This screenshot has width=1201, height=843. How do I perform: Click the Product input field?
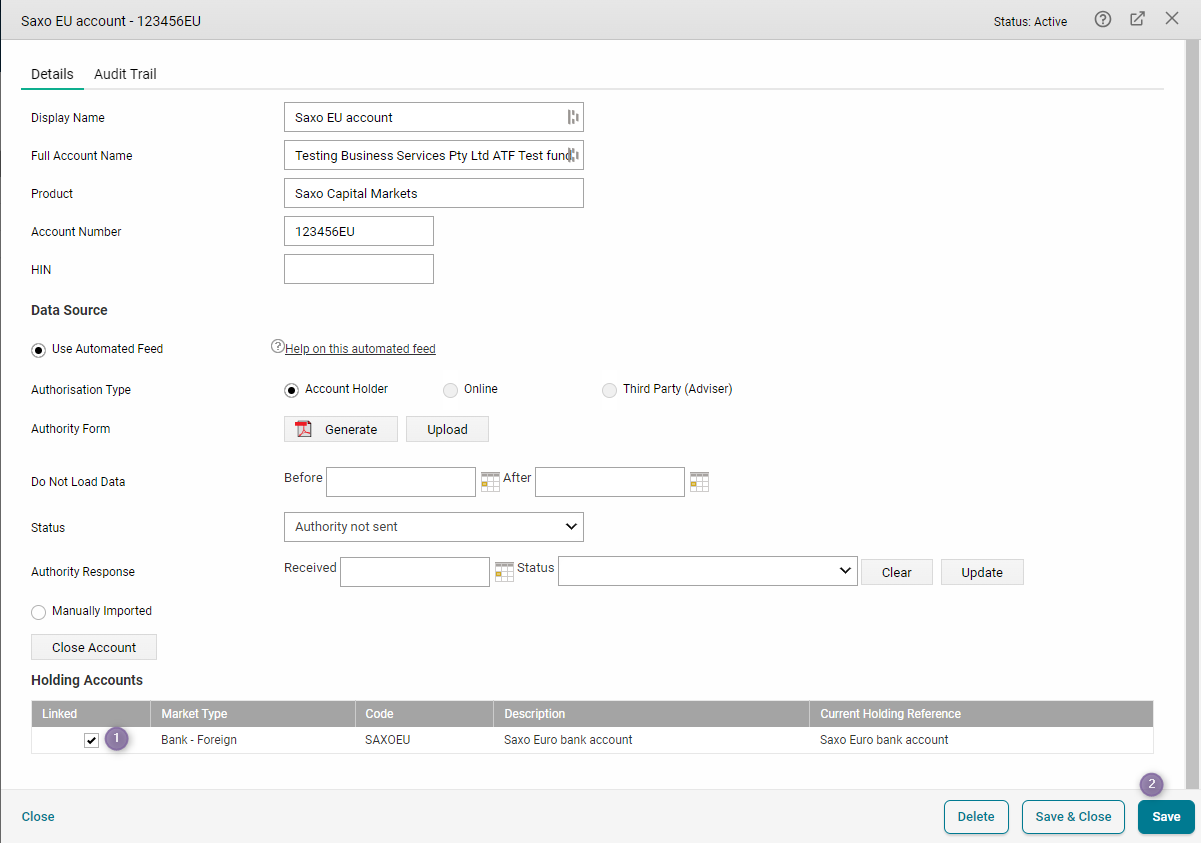(434, 193)
